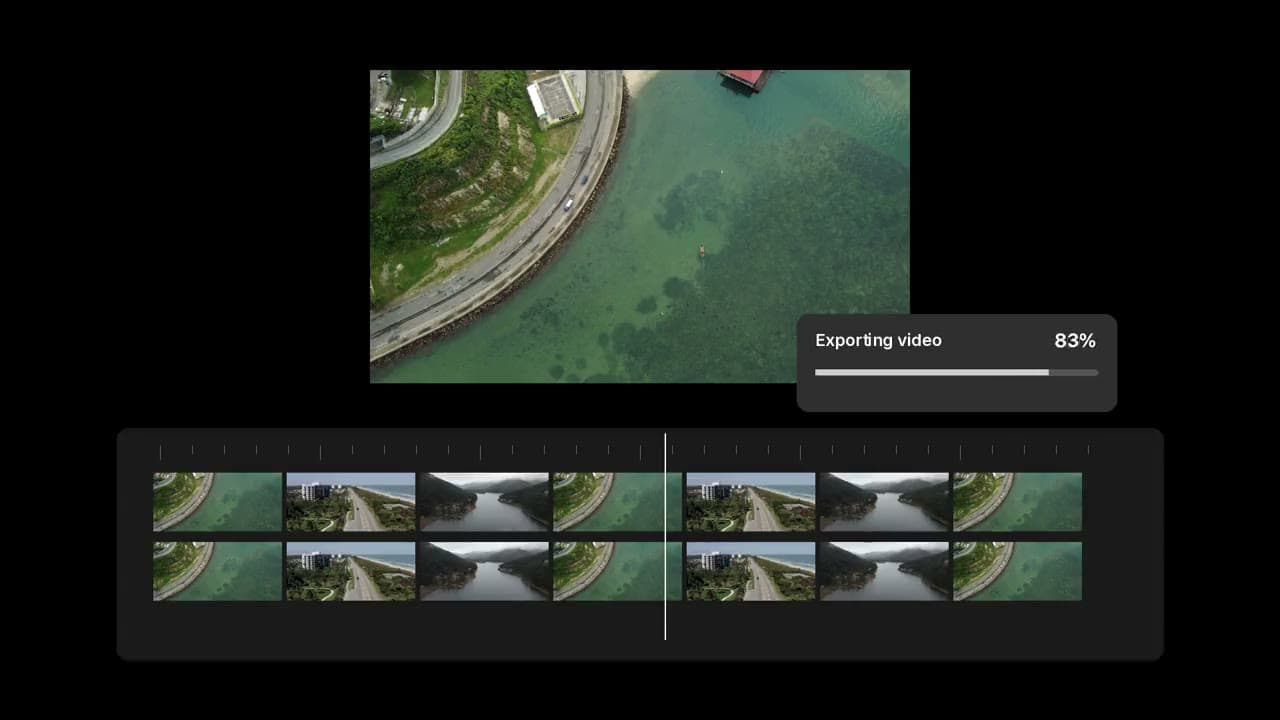This screenshot has width=1280, height=720.
Task: Select second building-and-road clip in bottom track
Action: pyautogui.click(x=751, y=571)
